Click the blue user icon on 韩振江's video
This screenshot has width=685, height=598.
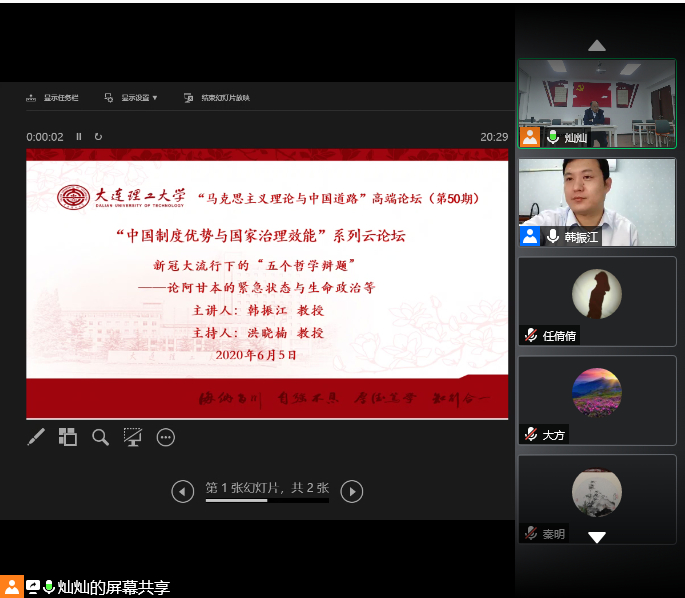[x=530, y=236]
